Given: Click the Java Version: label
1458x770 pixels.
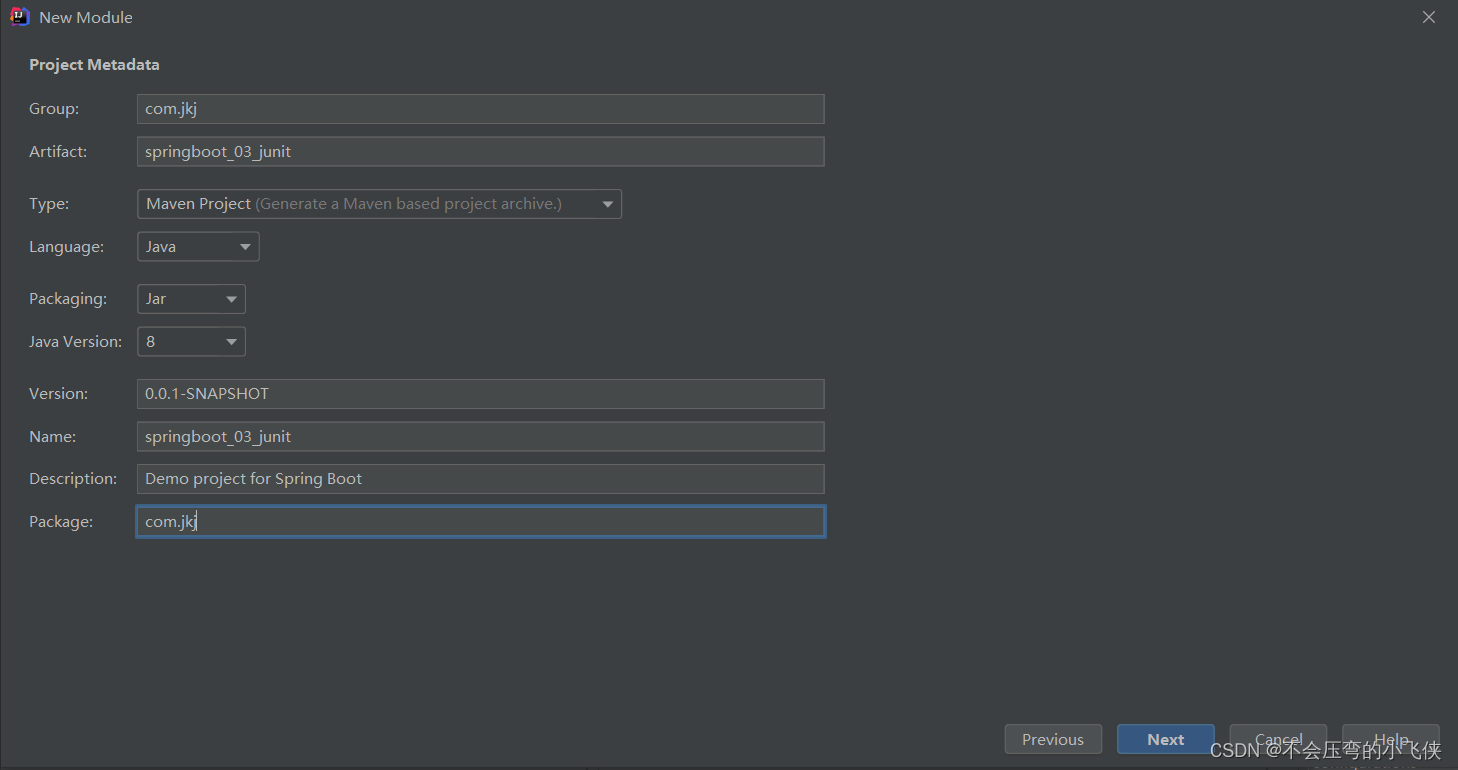Looking at the screenshot, I should pyautogui.click(x=76, y=342).
